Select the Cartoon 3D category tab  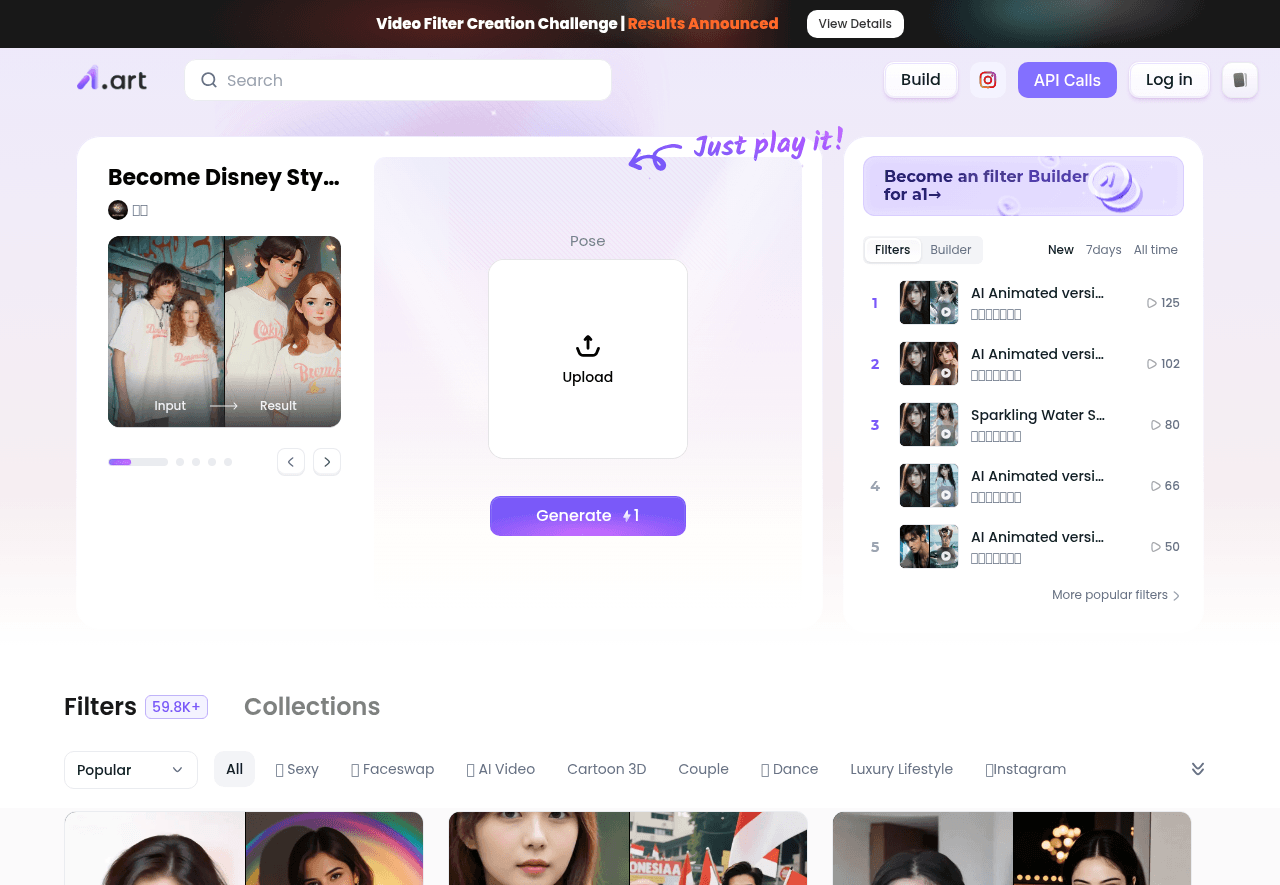pyautogui.click(x=606, y=769)
